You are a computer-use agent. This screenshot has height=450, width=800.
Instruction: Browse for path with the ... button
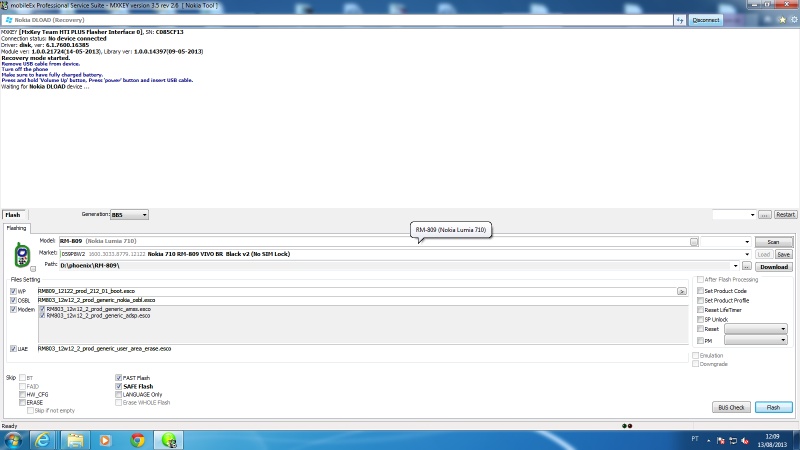pyautogui.click(x=746, y=266)
